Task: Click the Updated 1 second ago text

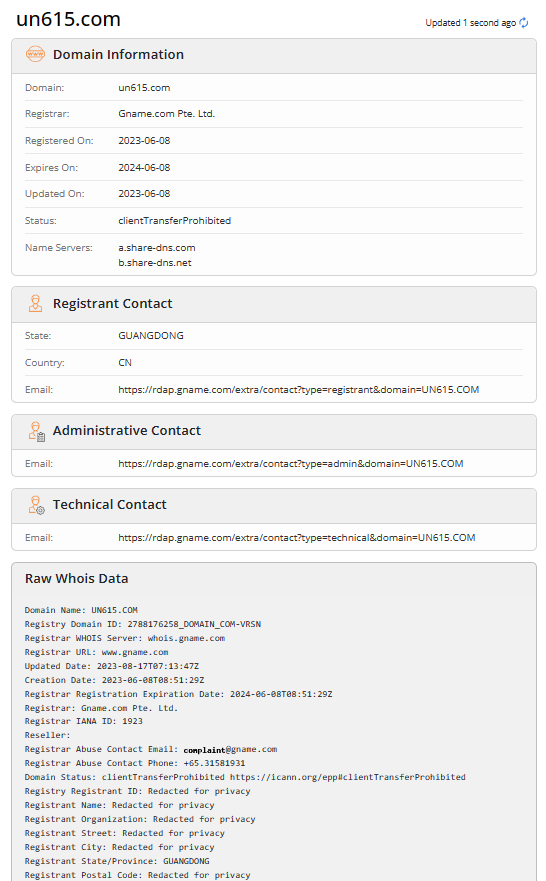Action: tap(470, 22)
